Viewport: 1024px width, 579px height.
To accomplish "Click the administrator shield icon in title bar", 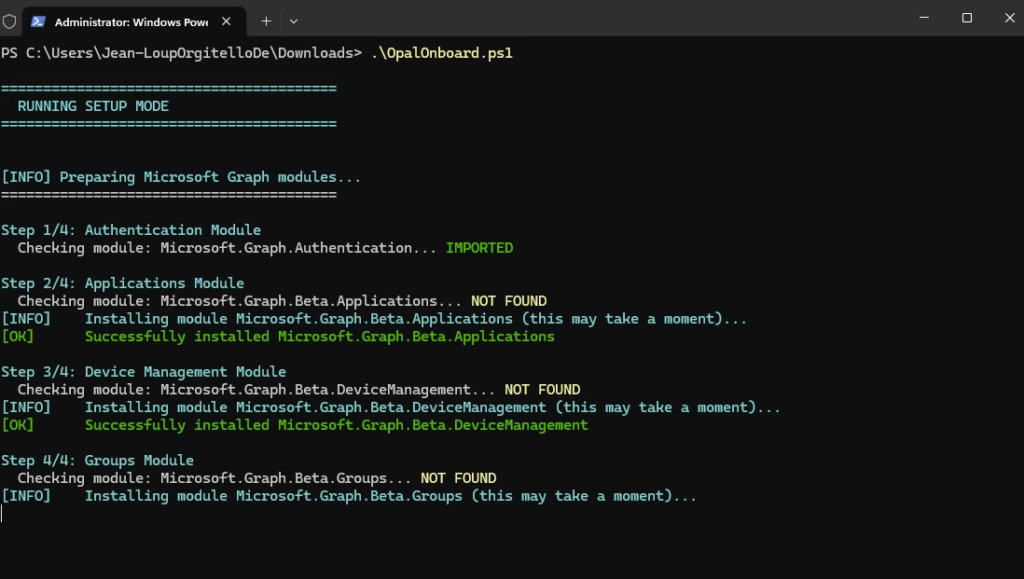I will point(9,20).
